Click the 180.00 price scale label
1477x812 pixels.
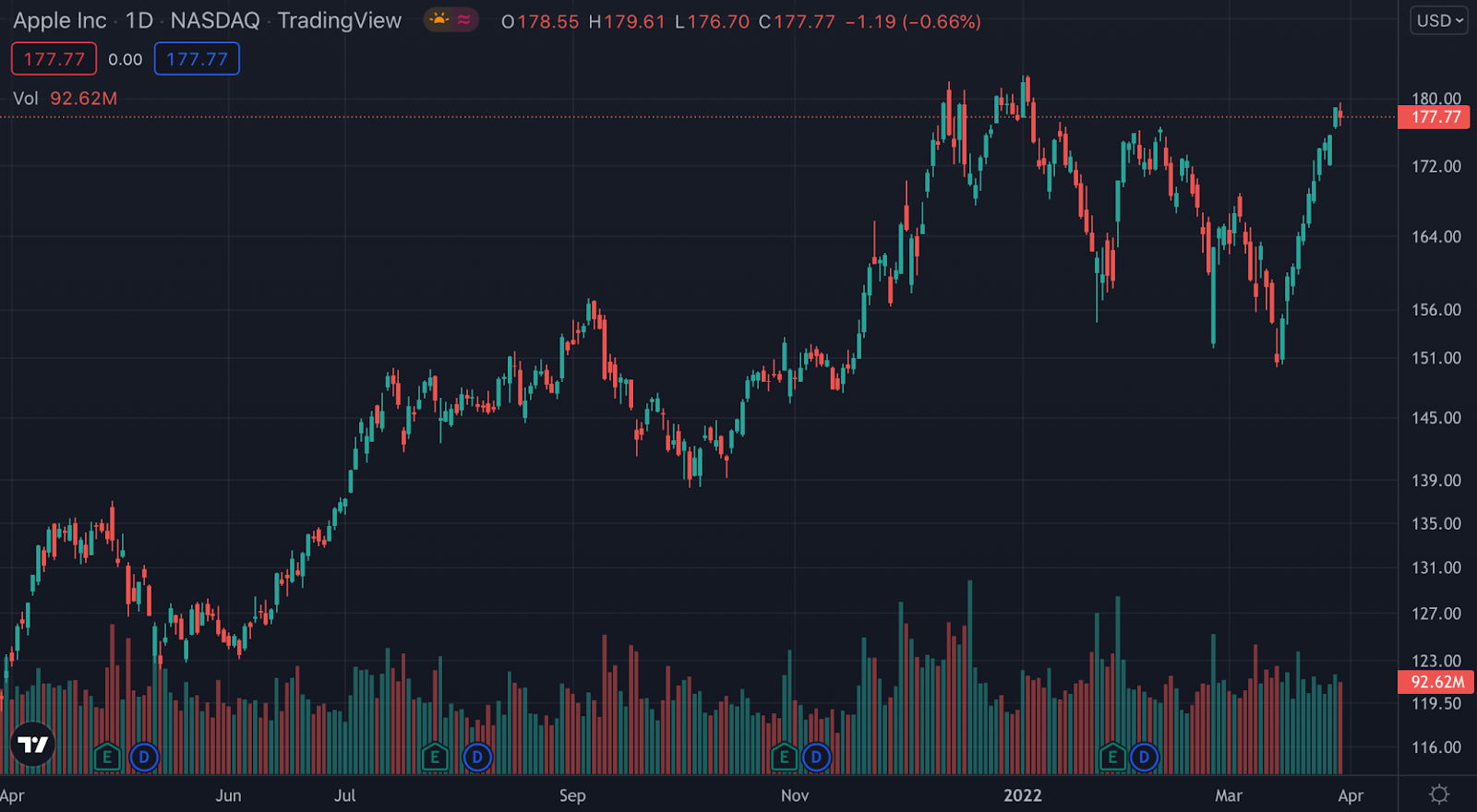1436,98
